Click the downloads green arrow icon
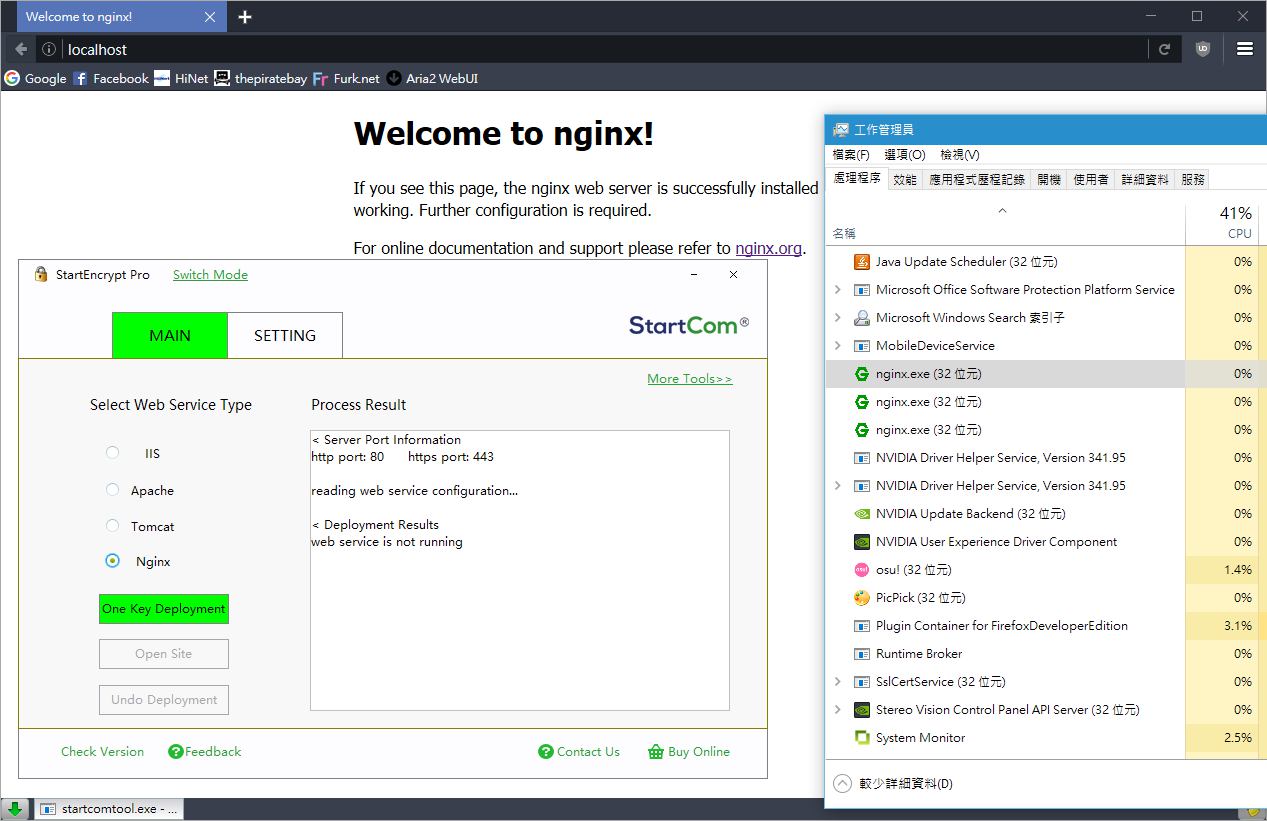Screen dimensions: 1267x821 (x=15, y=808)
